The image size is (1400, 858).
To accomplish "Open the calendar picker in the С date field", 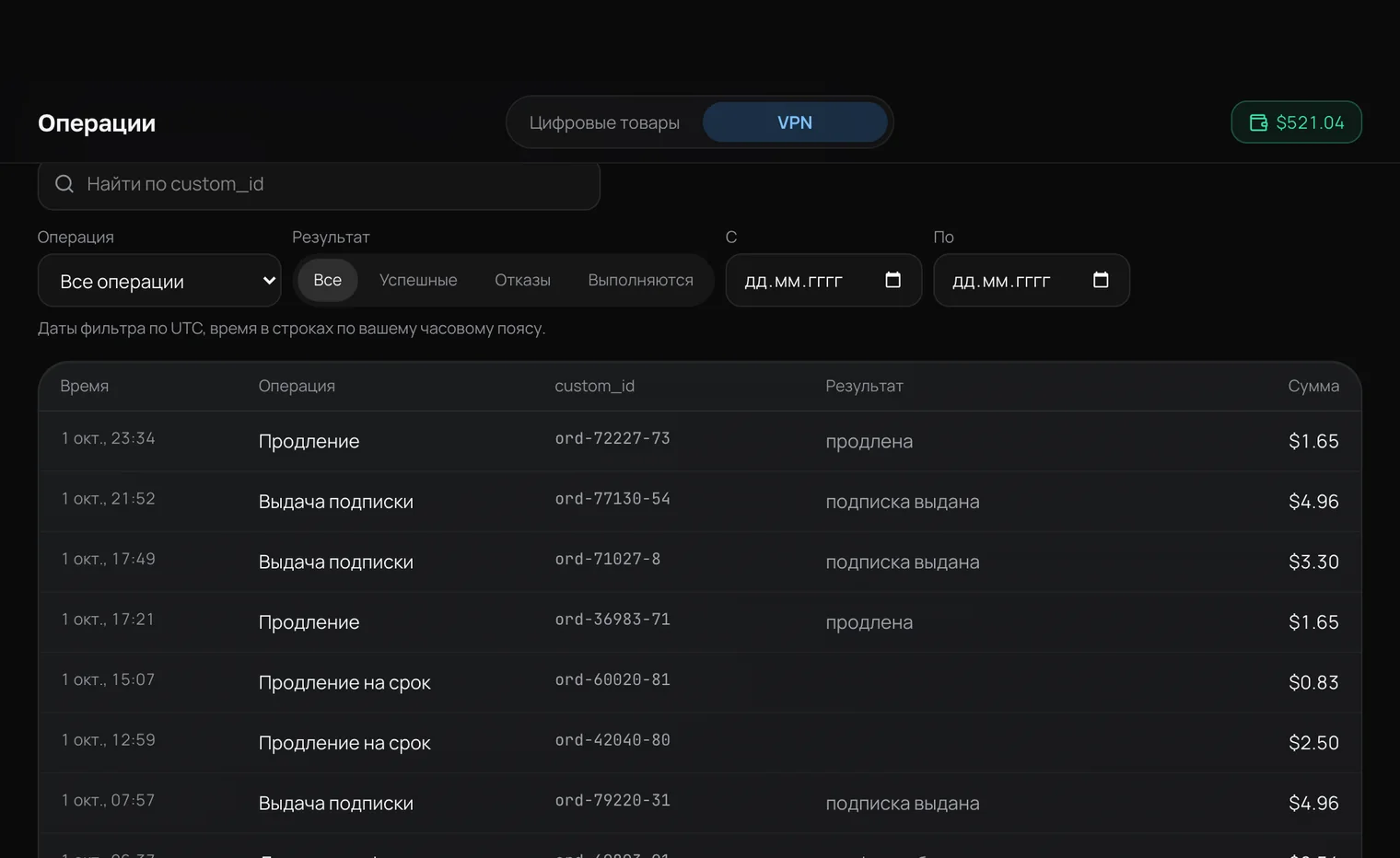I will tap(892, 280).
